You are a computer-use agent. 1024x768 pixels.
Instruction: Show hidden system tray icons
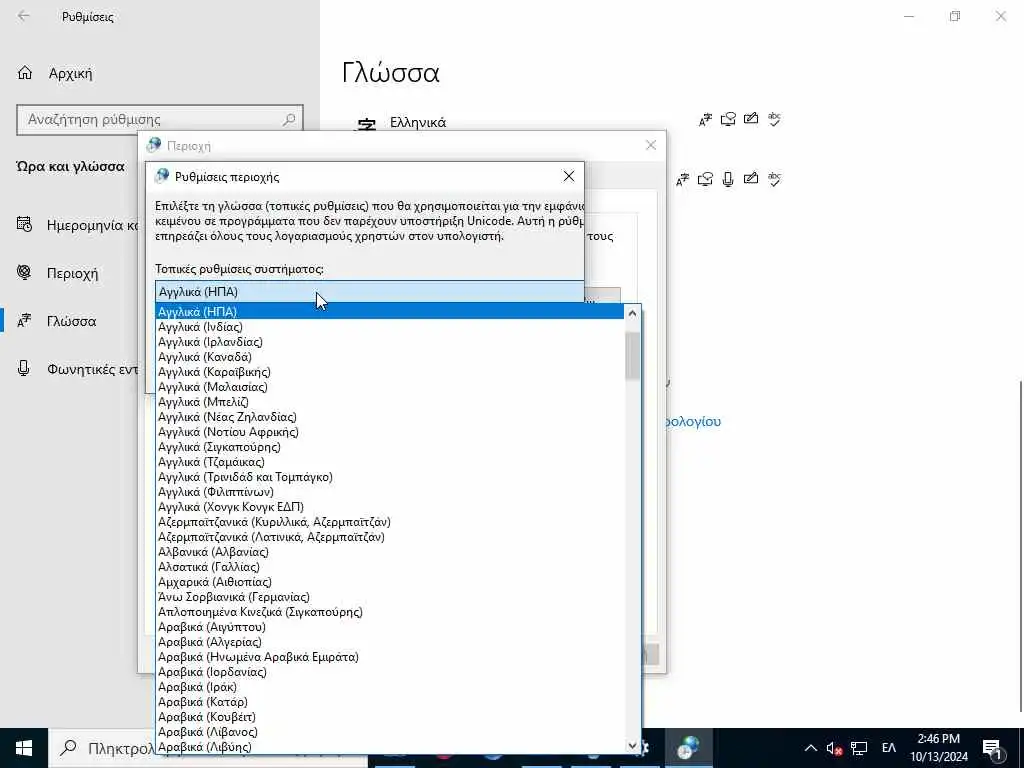[810, 748]
